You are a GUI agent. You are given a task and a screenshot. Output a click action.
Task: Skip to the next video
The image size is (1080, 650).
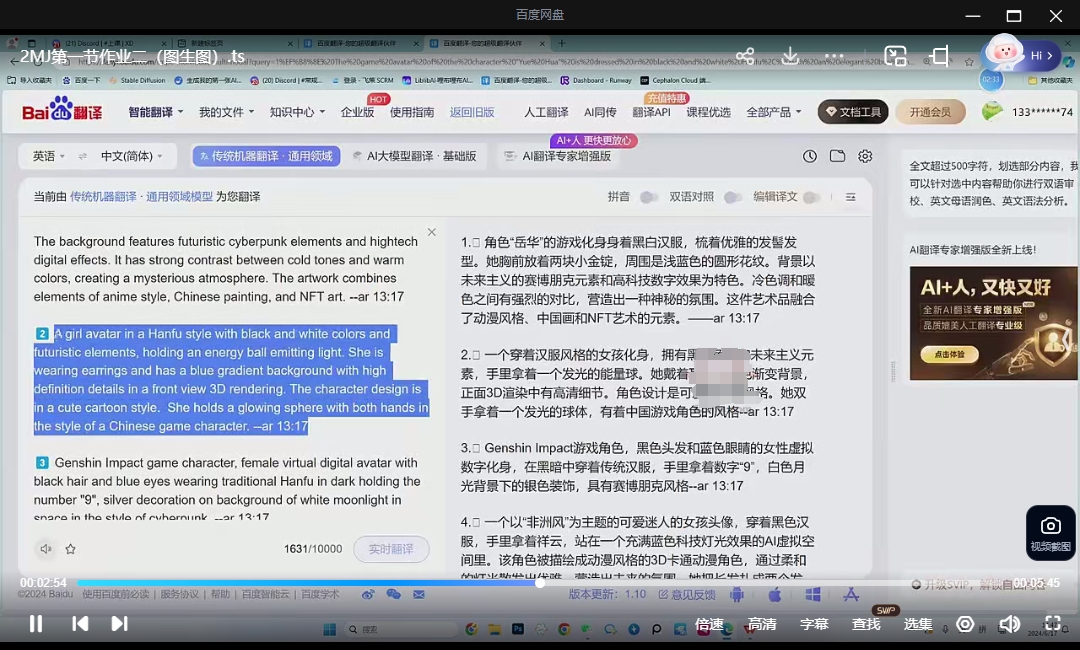(119, 624)
